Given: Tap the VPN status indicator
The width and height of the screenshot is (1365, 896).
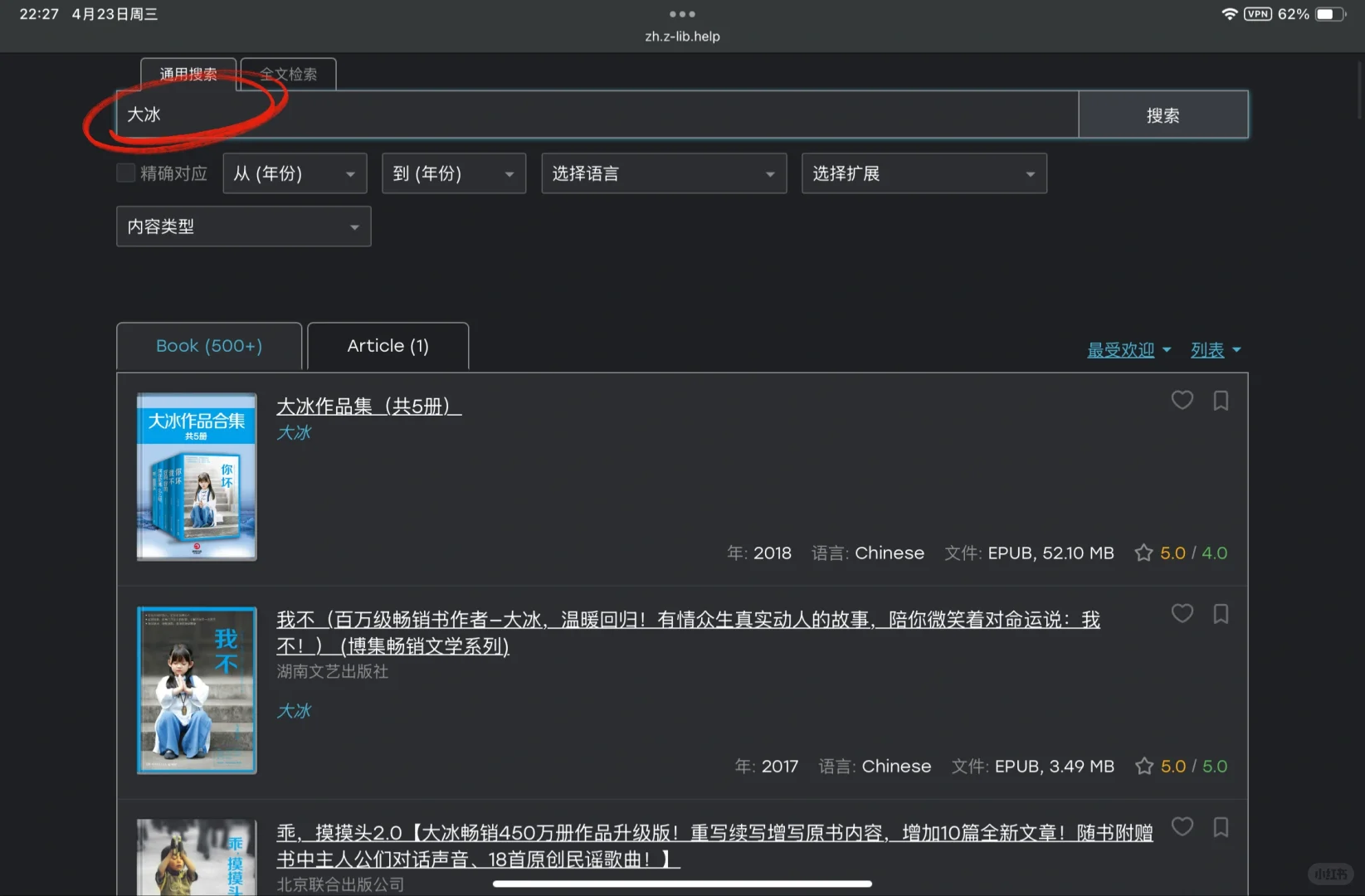Looking at the screenshot, I should coord(1258,14).
